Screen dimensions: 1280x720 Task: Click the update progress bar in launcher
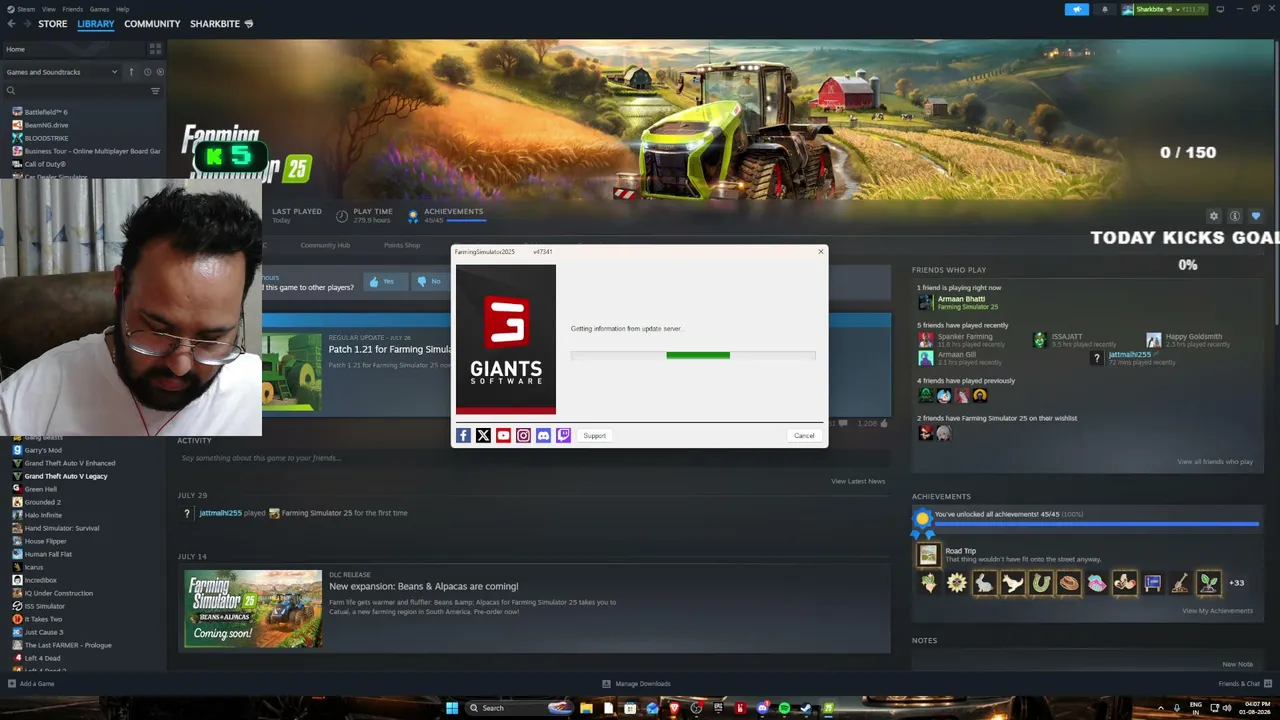tap(693, 355)
